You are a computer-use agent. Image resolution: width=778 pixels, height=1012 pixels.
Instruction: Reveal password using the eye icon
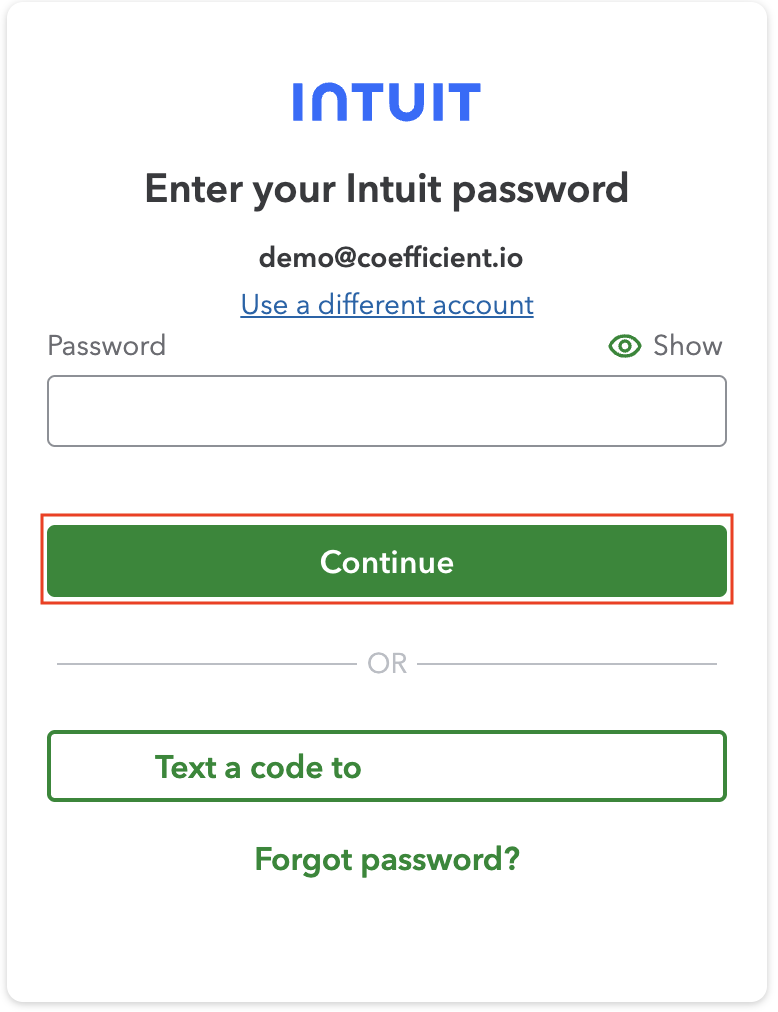pos(625,346)
